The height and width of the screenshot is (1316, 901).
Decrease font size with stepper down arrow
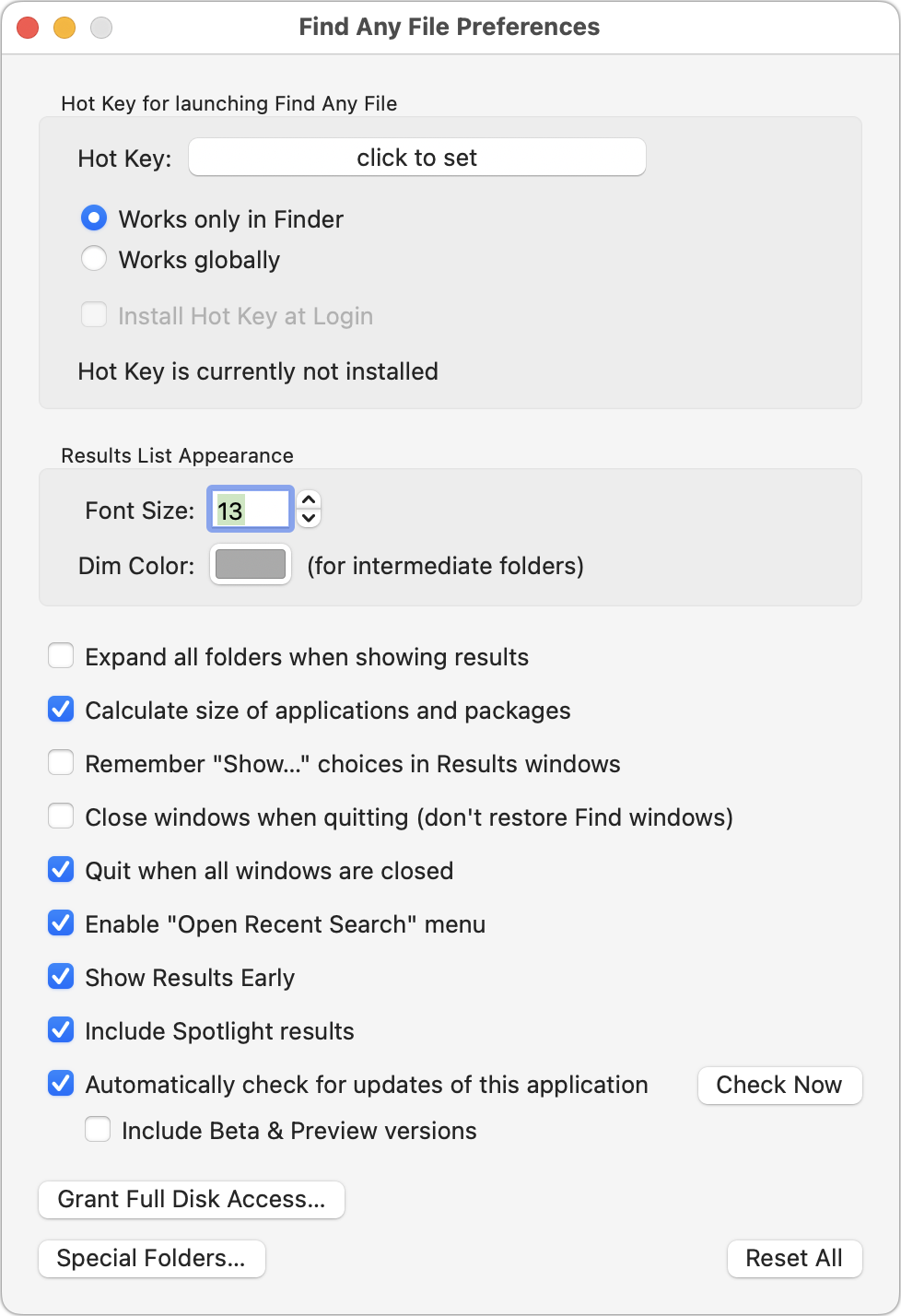[310, 519]
